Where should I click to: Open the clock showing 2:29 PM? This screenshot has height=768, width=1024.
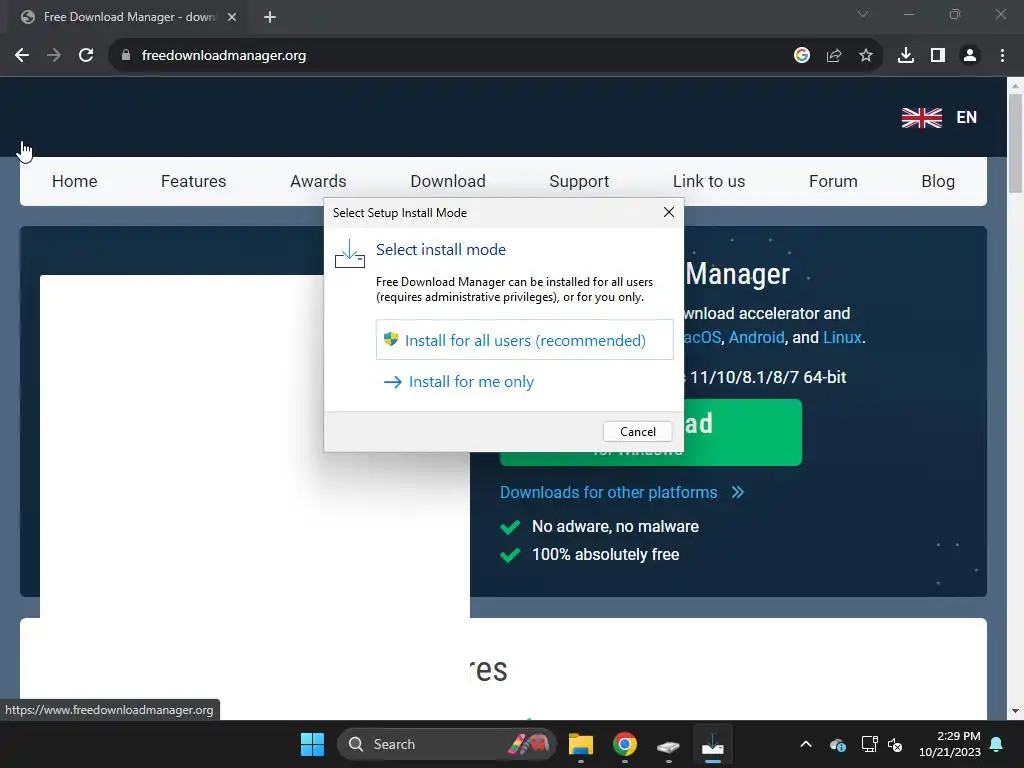point(950,744)
